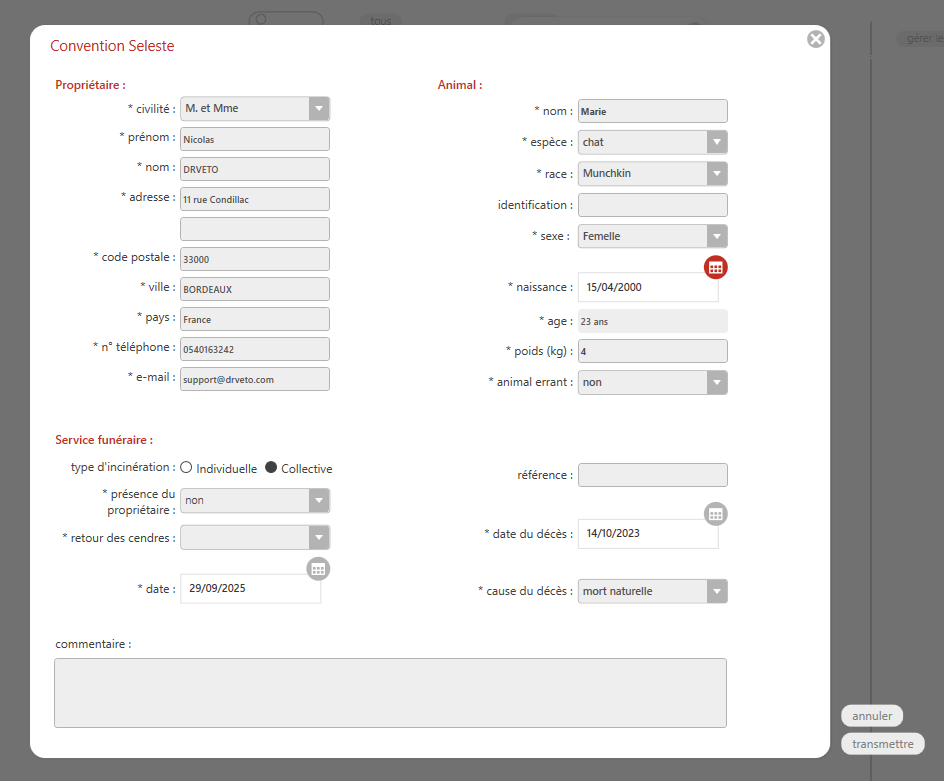The image size is (944, 781).
Task: Expand the animal errant dropdown
Action: click(716, 382)
